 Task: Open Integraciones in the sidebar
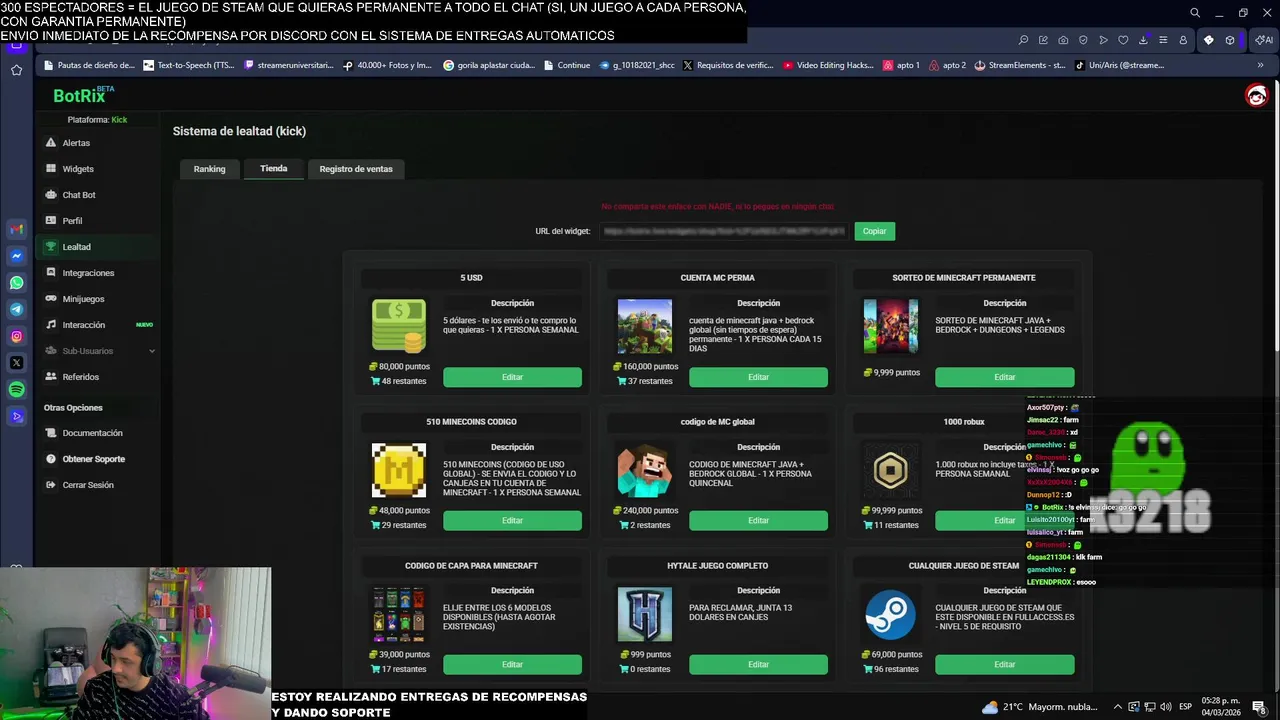[88, 273]
